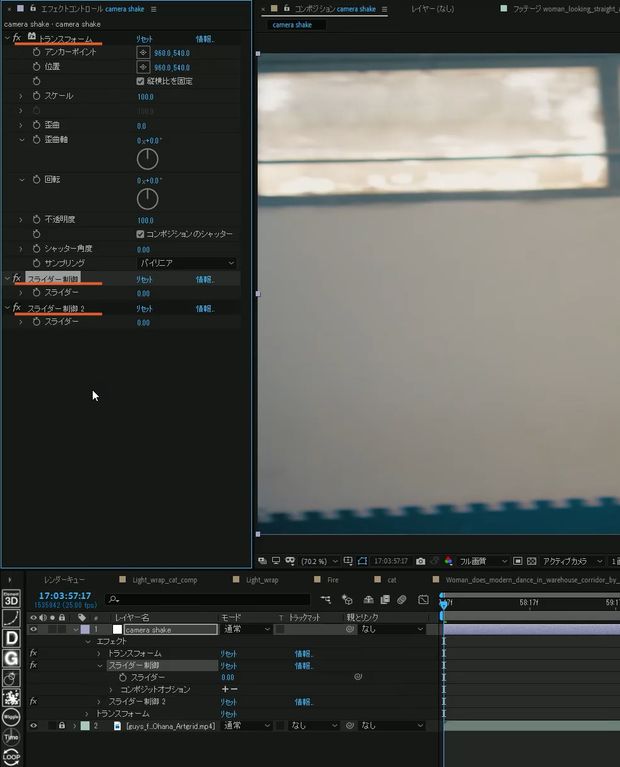Adjust the 歪曲軸 skew axis dial

point(147,159)
